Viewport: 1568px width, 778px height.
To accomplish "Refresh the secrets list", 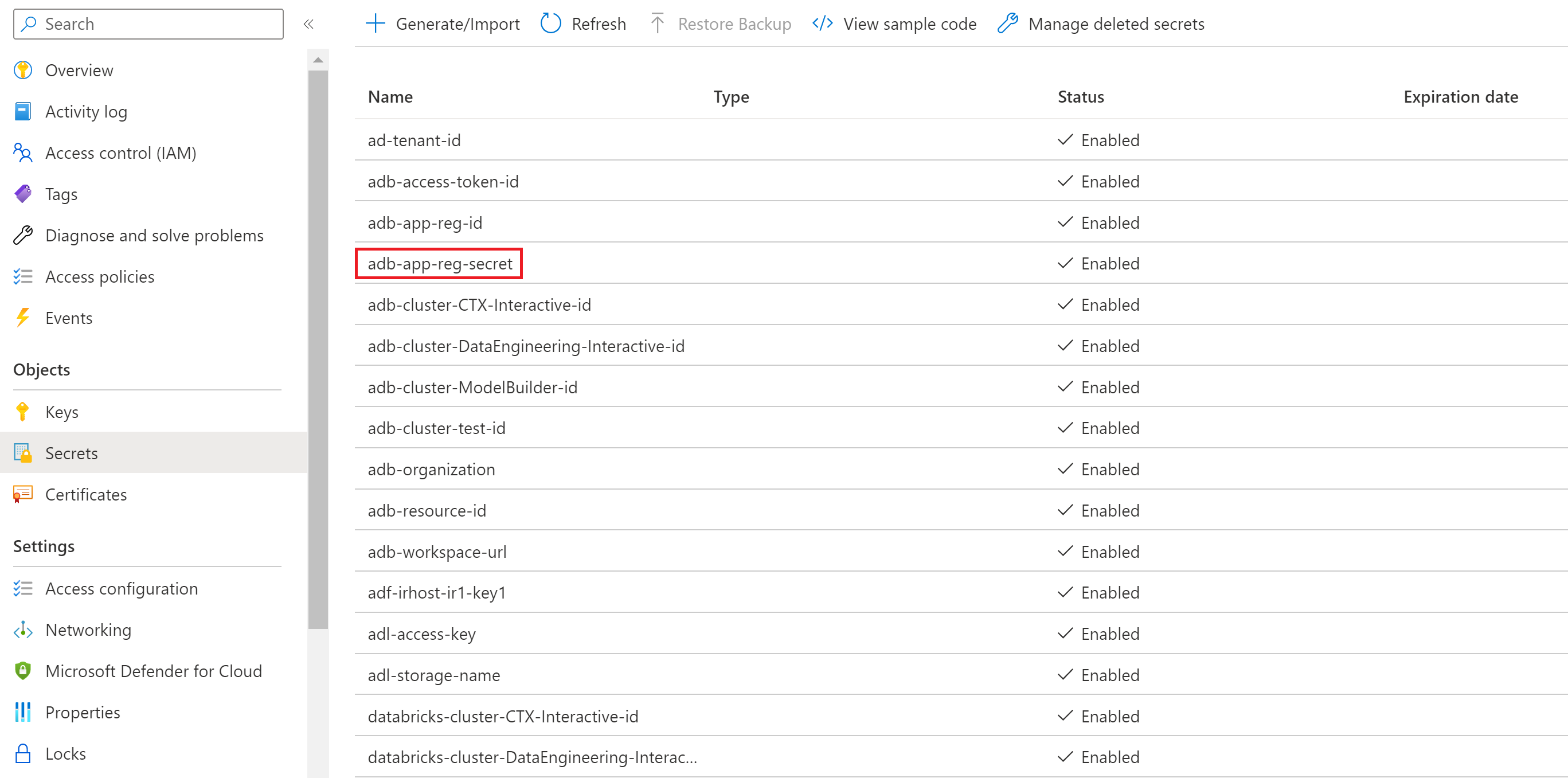I will click(583, 24).
